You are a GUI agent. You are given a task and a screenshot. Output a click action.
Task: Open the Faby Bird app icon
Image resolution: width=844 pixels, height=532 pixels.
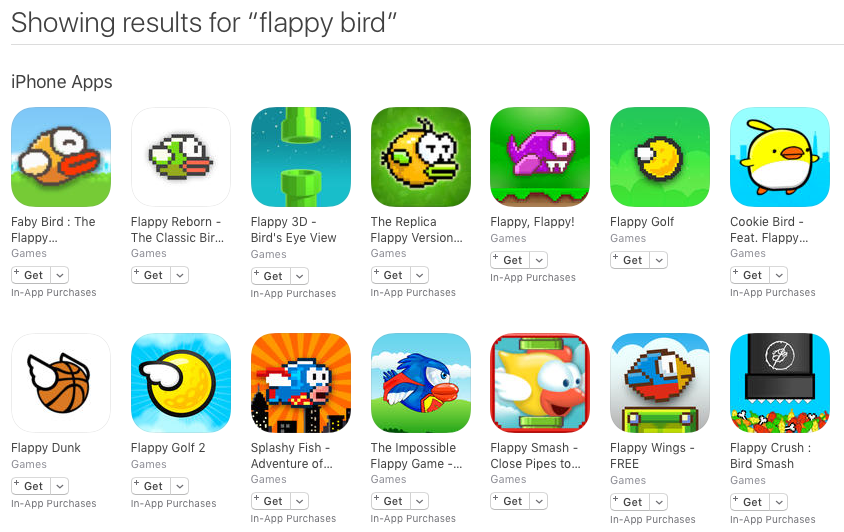pos(61,157)
